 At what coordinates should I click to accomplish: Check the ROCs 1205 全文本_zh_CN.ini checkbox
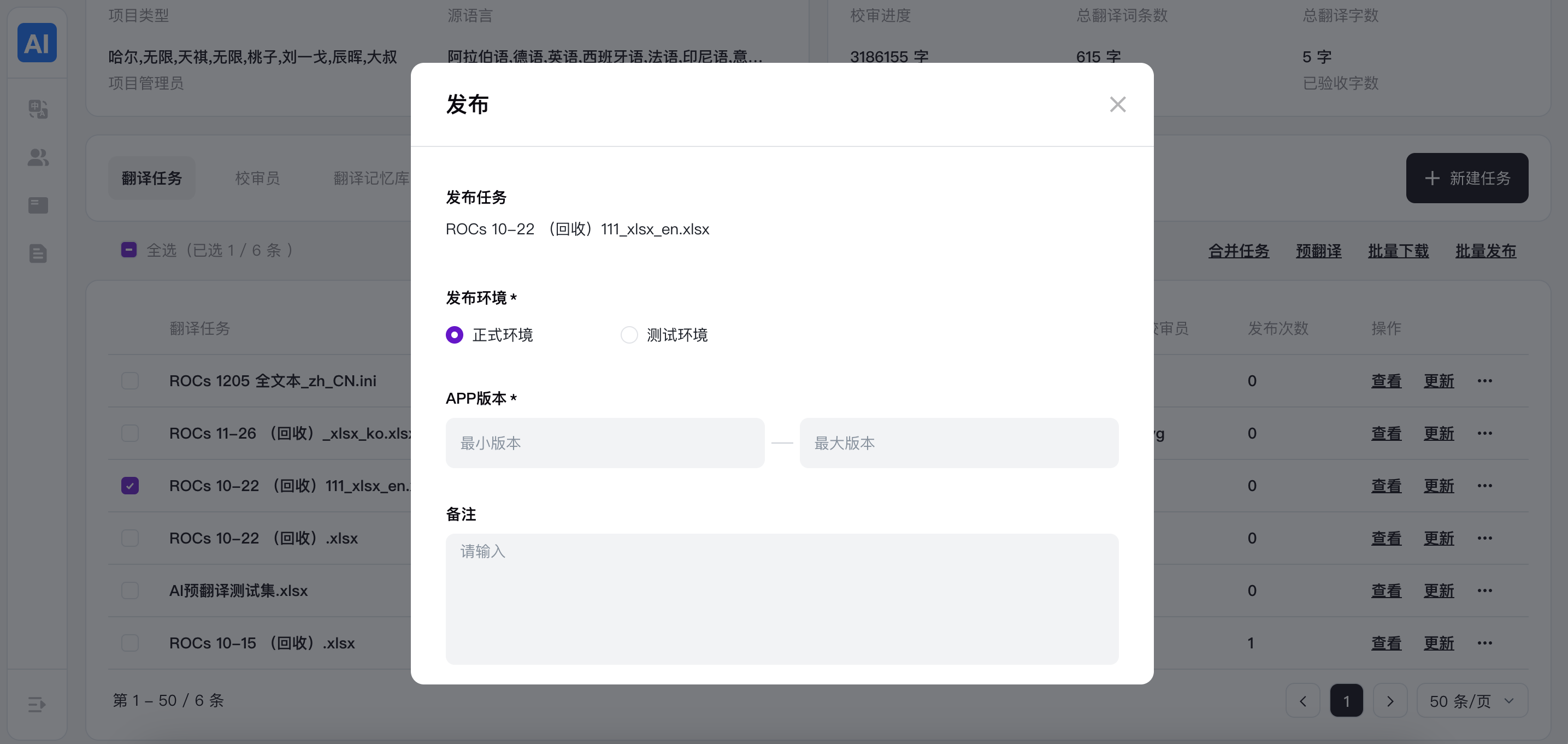[129, 381]
